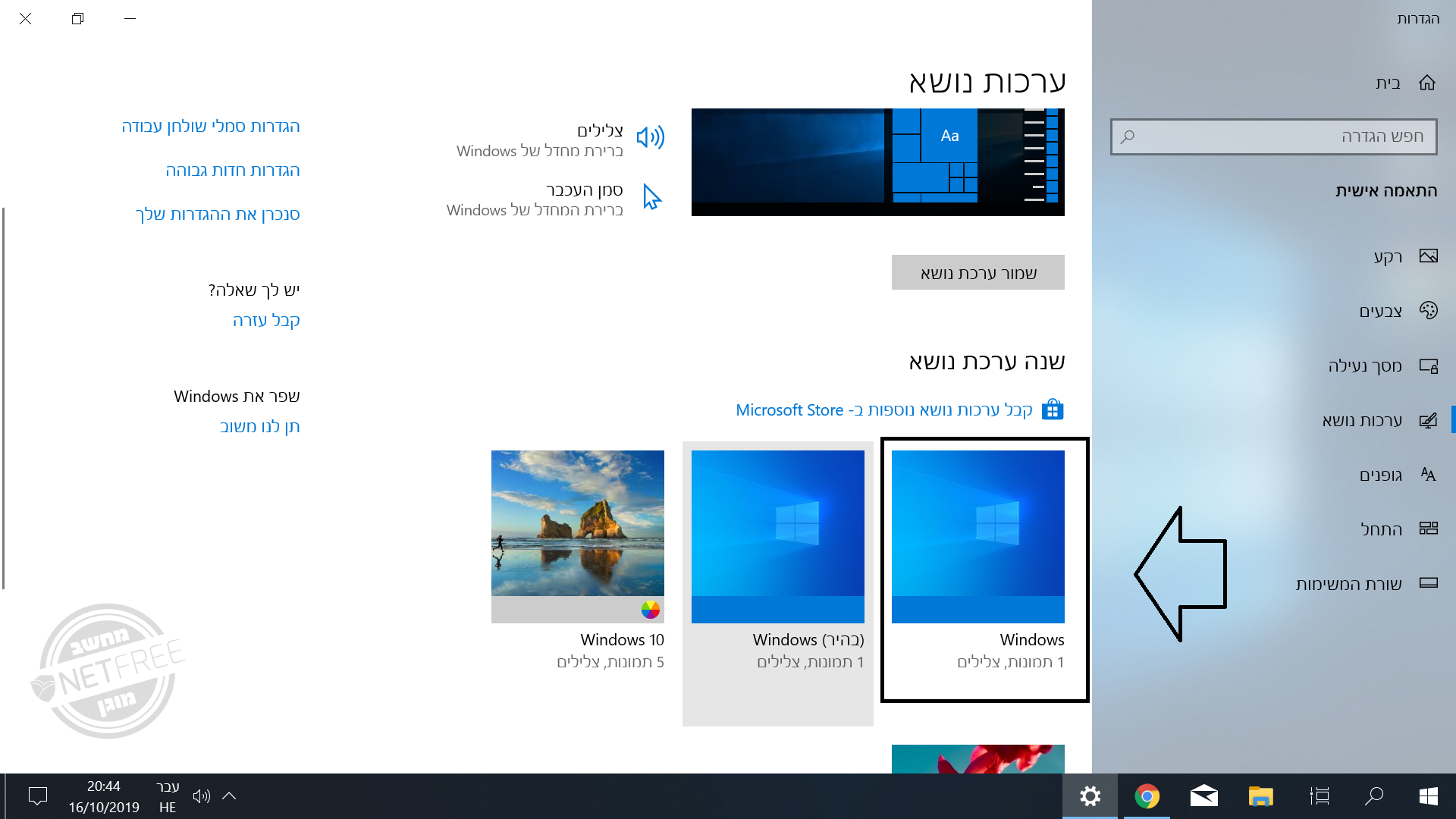
Task: Open Colors (צבעים) palette icon
Action: click(x=1428, y=311)
